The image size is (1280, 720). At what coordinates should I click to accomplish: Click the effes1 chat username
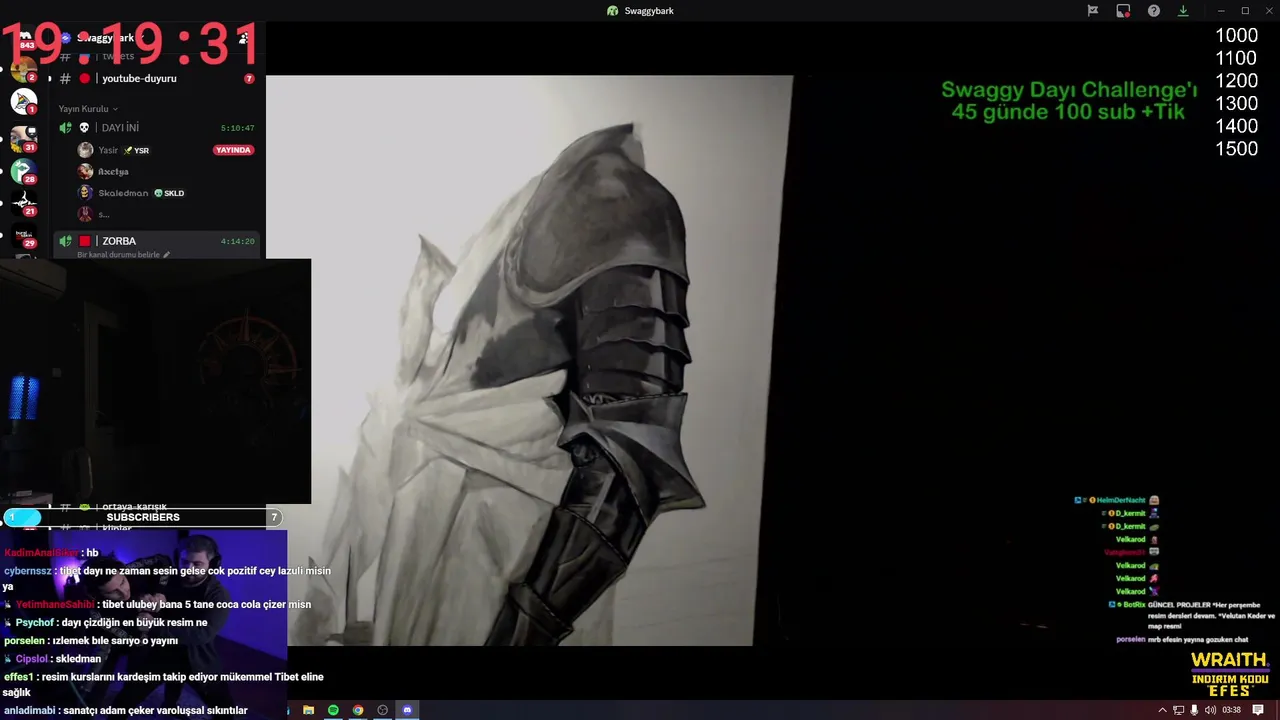coord(18,676)
